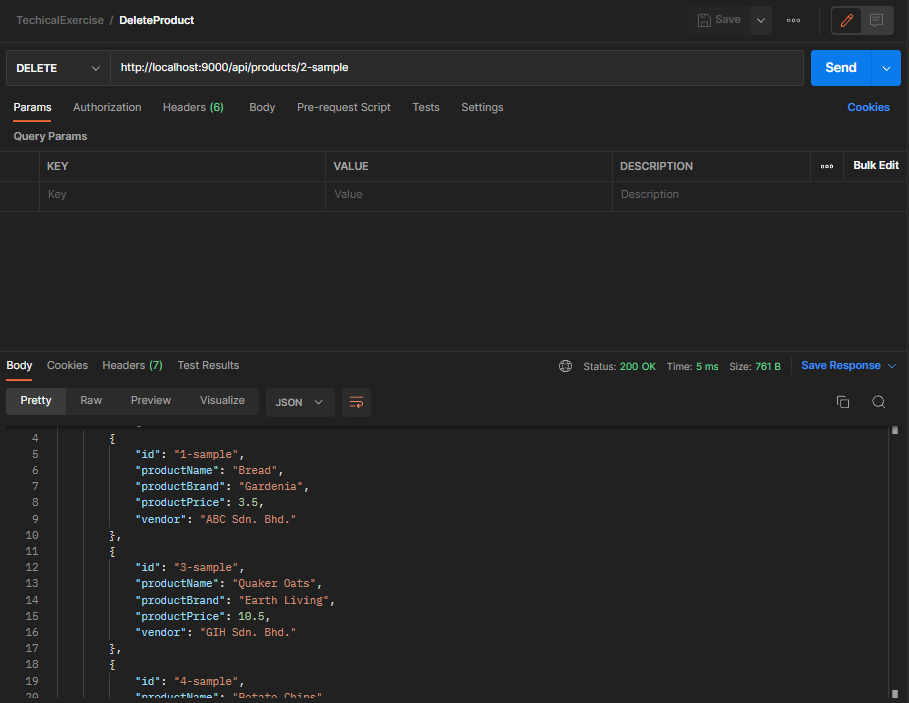Click the network globe icon
909x703 pixels.
pos(565,366)
